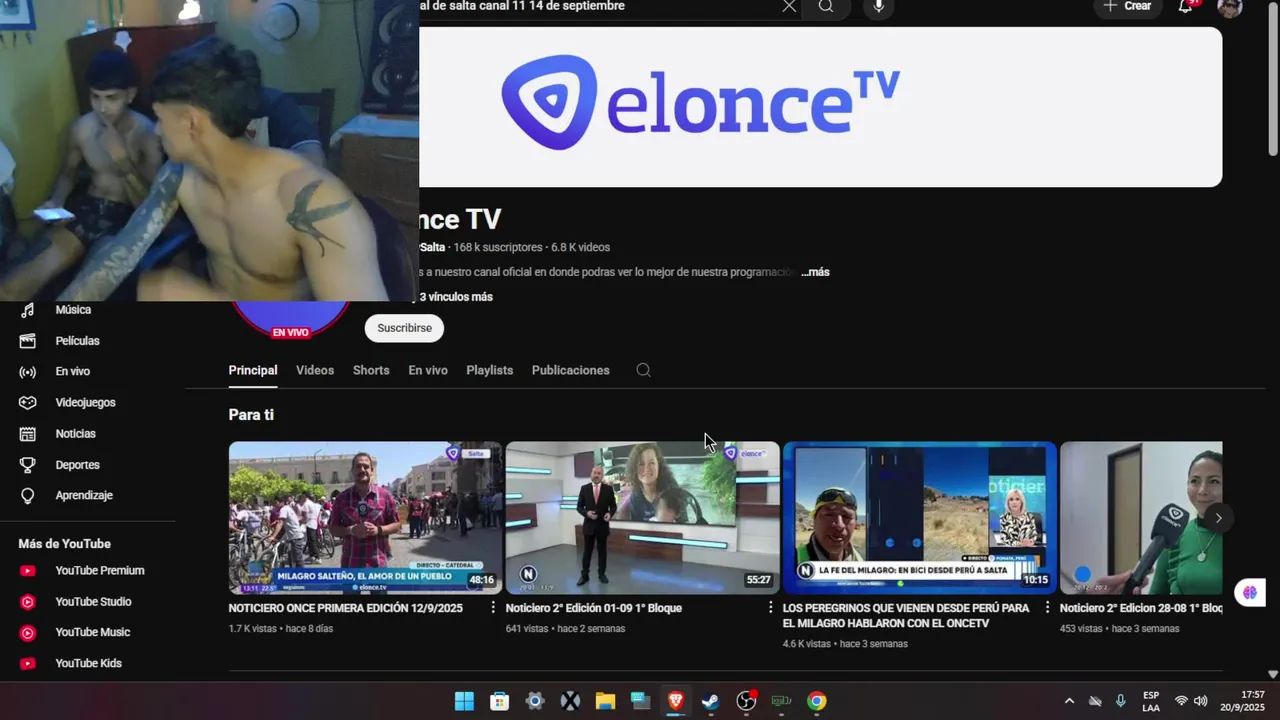
Task: Open the Windows Start menu
Action: [465, 701]
